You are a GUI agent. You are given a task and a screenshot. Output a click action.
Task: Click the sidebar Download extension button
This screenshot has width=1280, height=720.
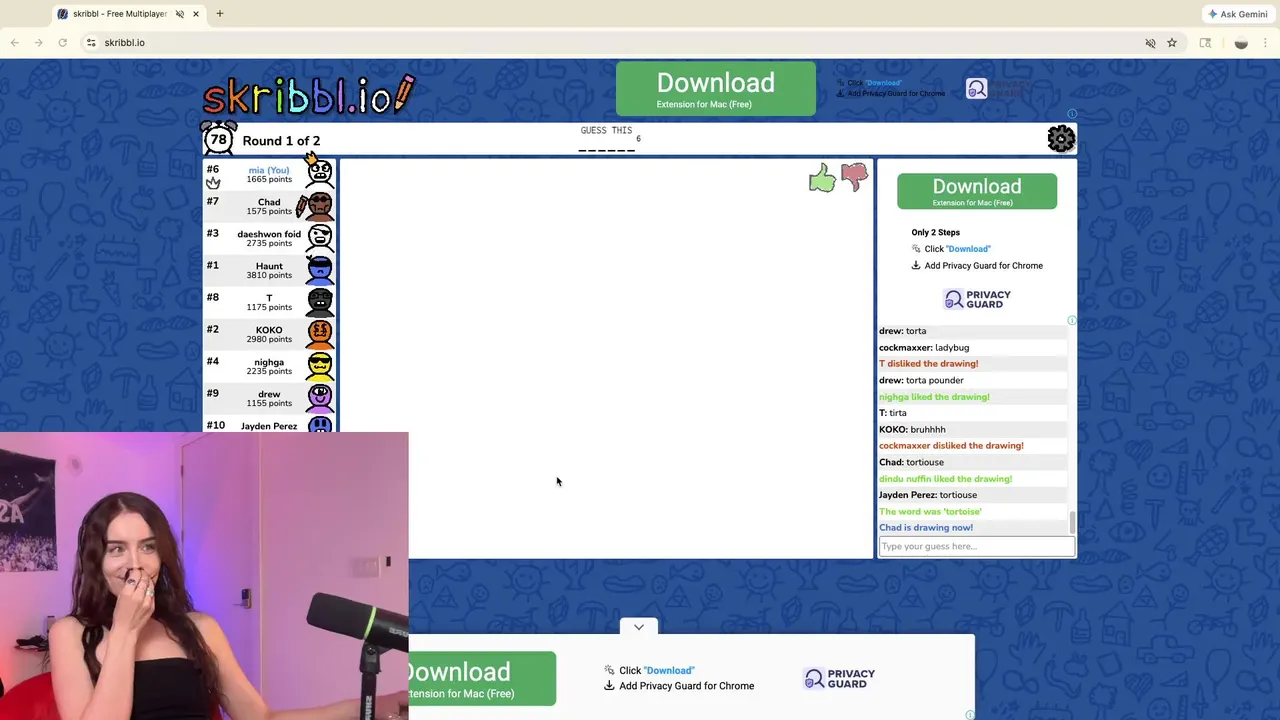(x=977, y=191)
